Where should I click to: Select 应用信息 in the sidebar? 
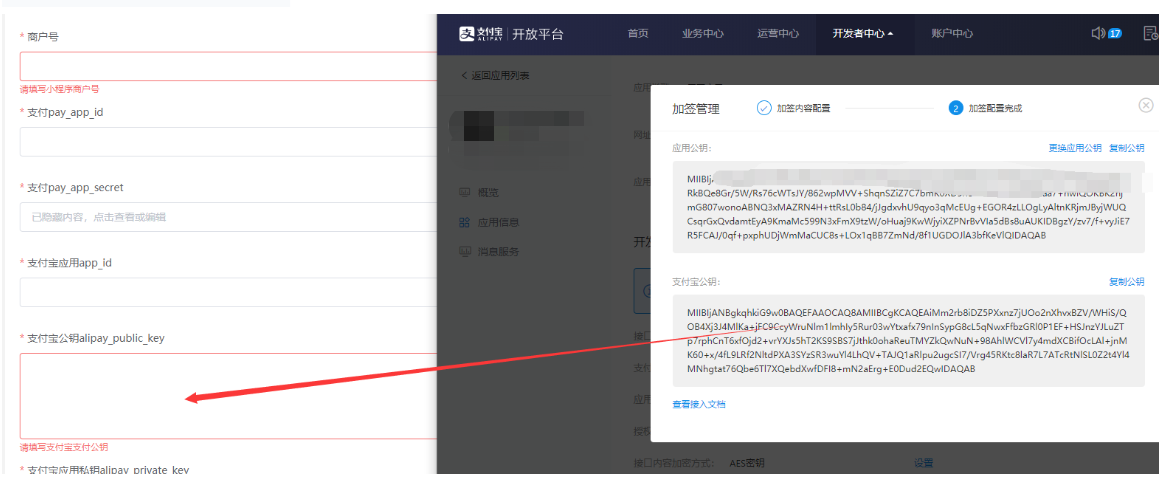pyautogui.click(x=498, y=222)
